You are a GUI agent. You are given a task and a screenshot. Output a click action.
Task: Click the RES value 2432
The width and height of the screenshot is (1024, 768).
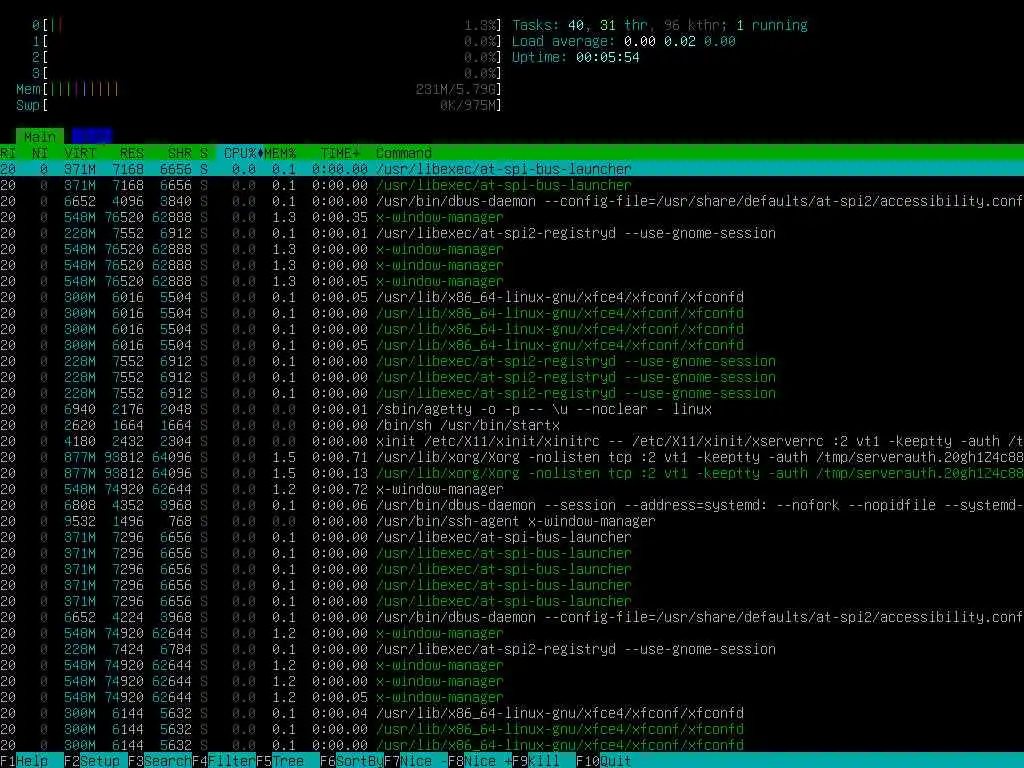[128, 441]
